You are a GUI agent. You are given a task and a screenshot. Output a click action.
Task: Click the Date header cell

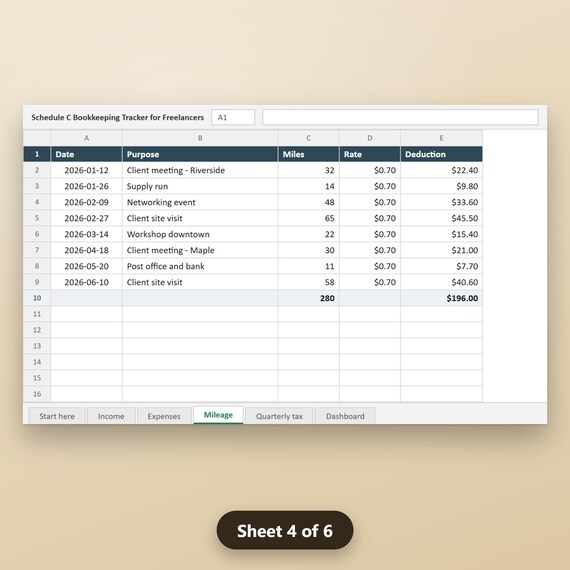[87, 154]
